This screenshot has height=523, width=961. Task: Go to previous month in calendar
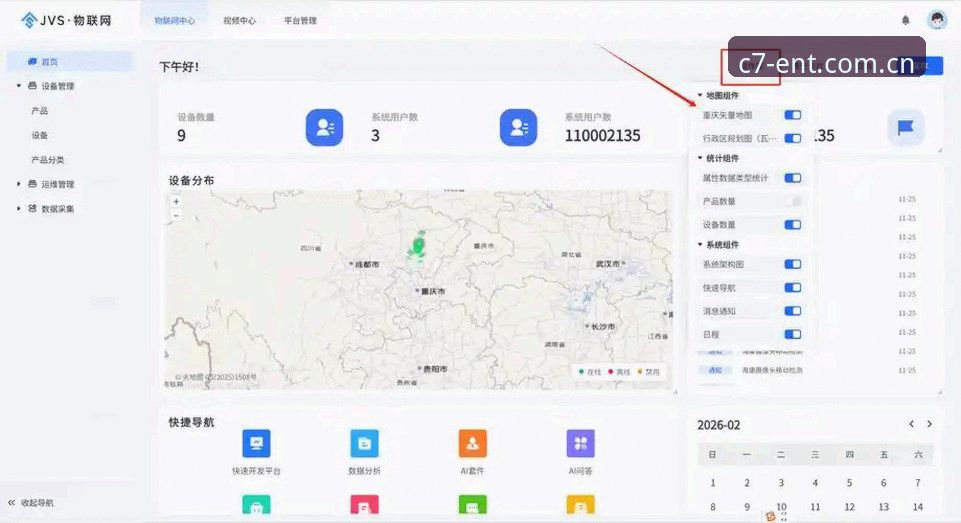click(x=911, y=424)
